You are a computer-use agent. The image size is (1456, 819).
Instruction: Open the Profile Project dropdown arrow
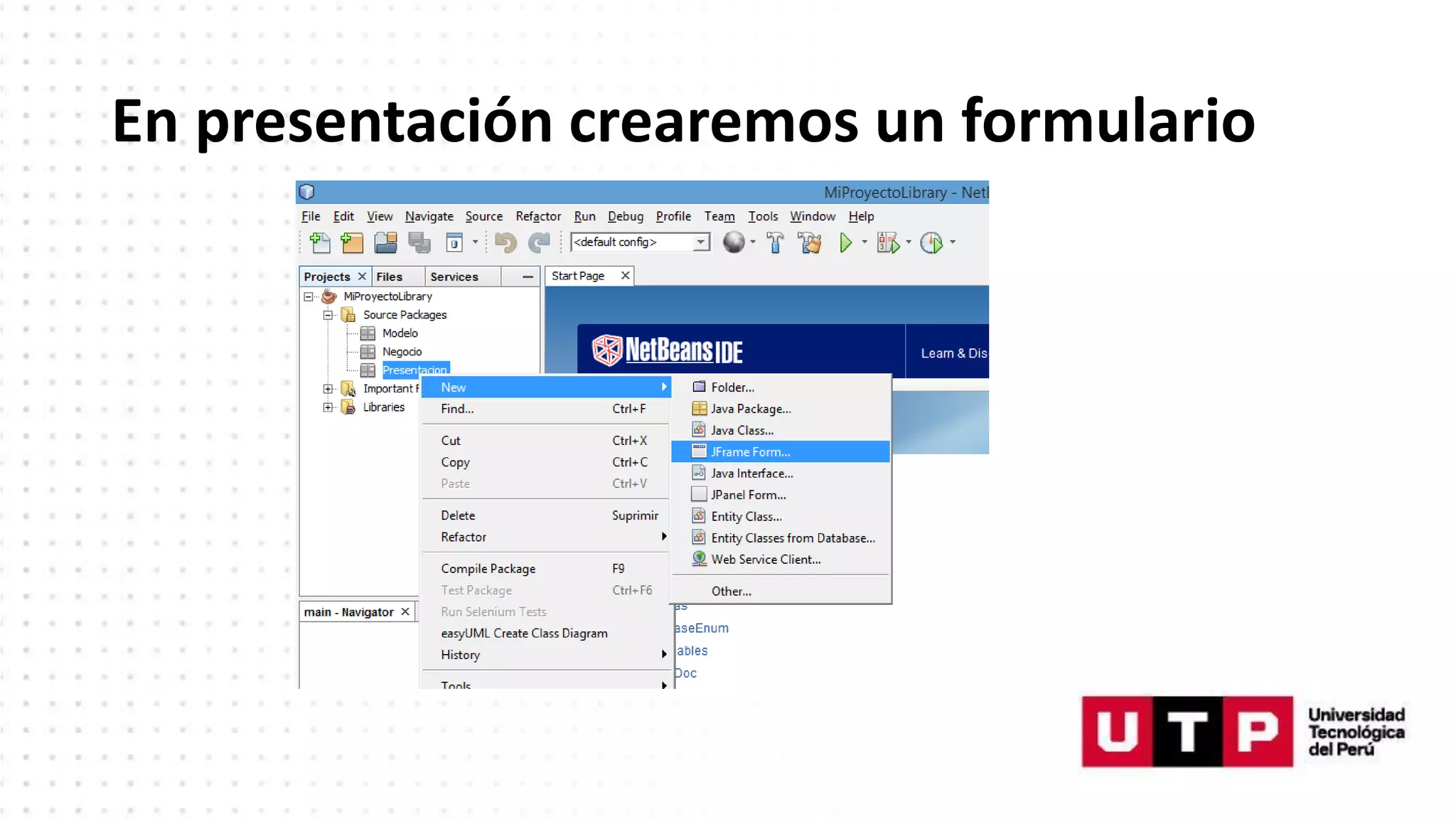[953, 242]
